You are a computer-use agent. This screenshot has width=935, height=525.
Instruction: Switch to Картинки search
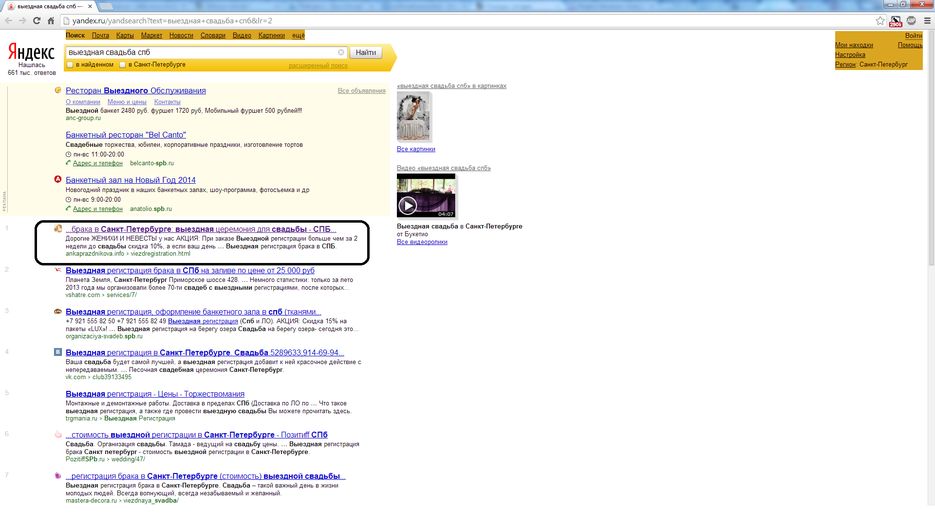coord(271,35)
